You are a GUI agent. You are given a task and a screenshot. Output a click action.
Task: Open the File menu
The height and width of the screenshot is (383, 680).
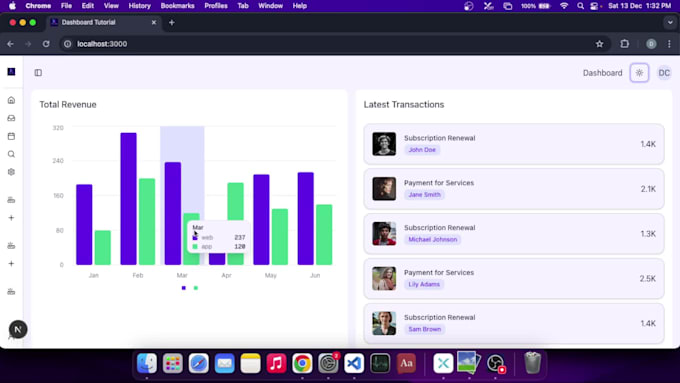click(x=66, y=6)
